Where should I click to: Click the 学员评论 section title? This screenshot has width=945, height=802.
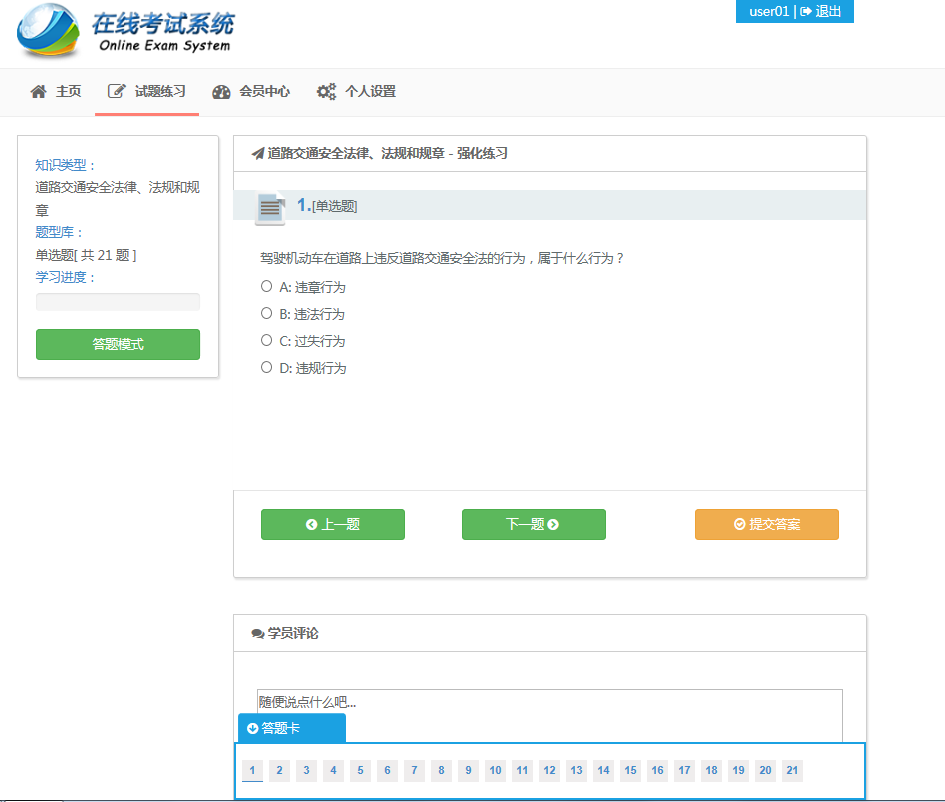pyautogui.click(x=293, y=633)
